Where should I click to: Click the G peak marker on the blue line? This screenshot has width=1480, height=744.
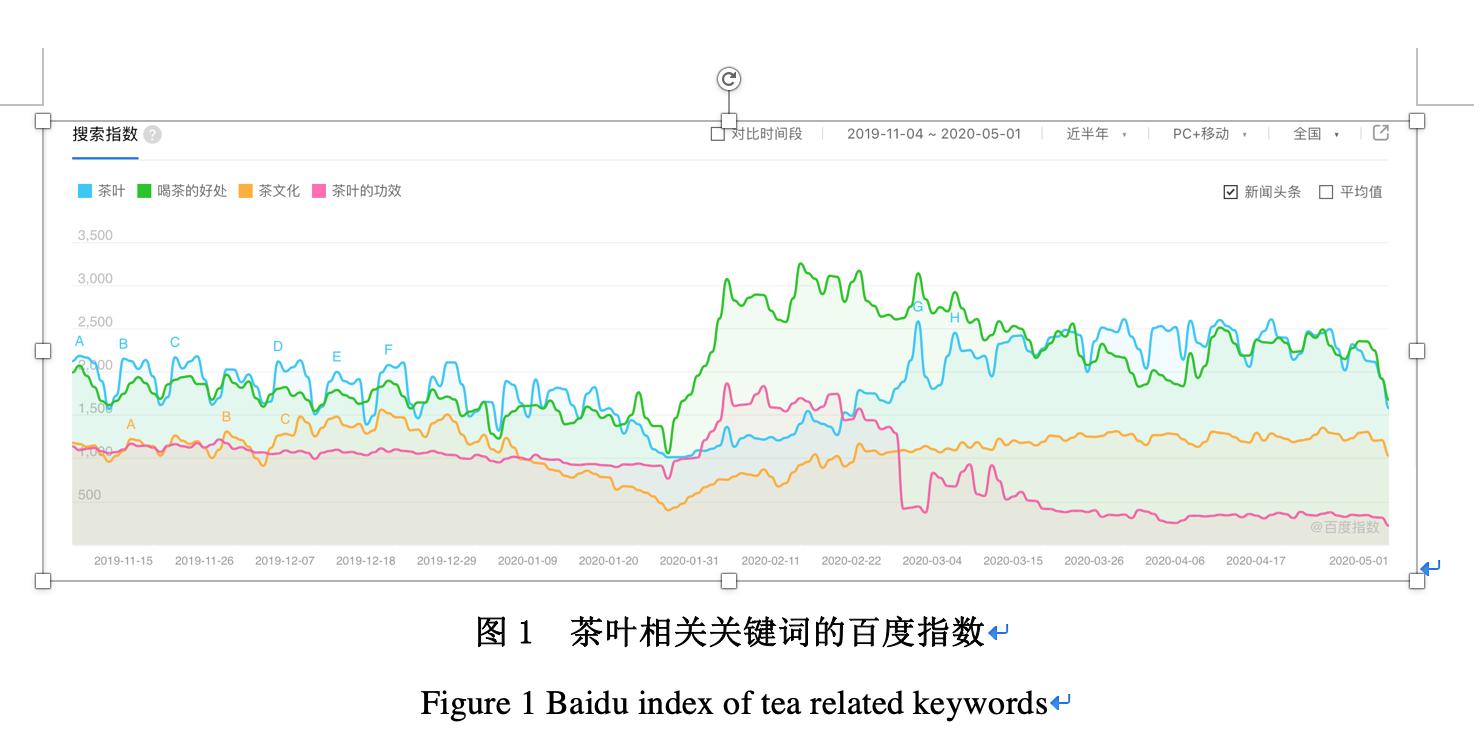pyautogui.click(x=919, y=307)
